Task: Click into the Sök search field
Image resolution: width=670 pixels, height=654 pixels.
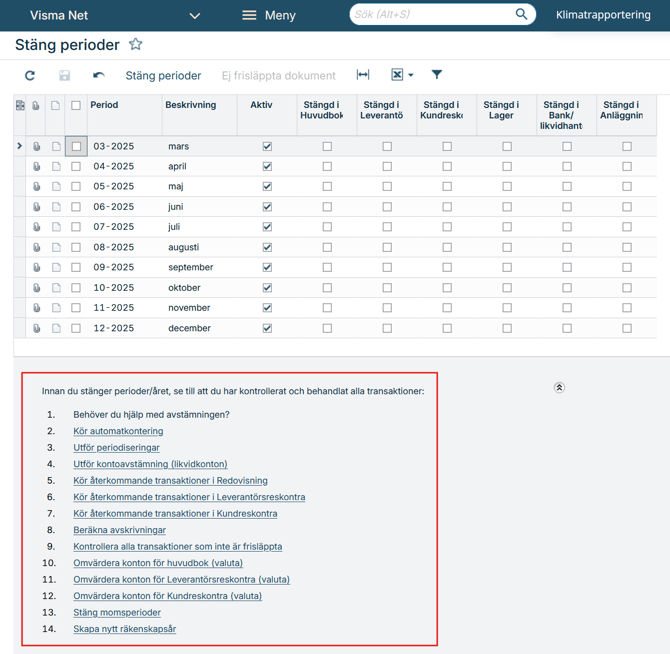Action: pyautogui.click(x=430, y=15)
